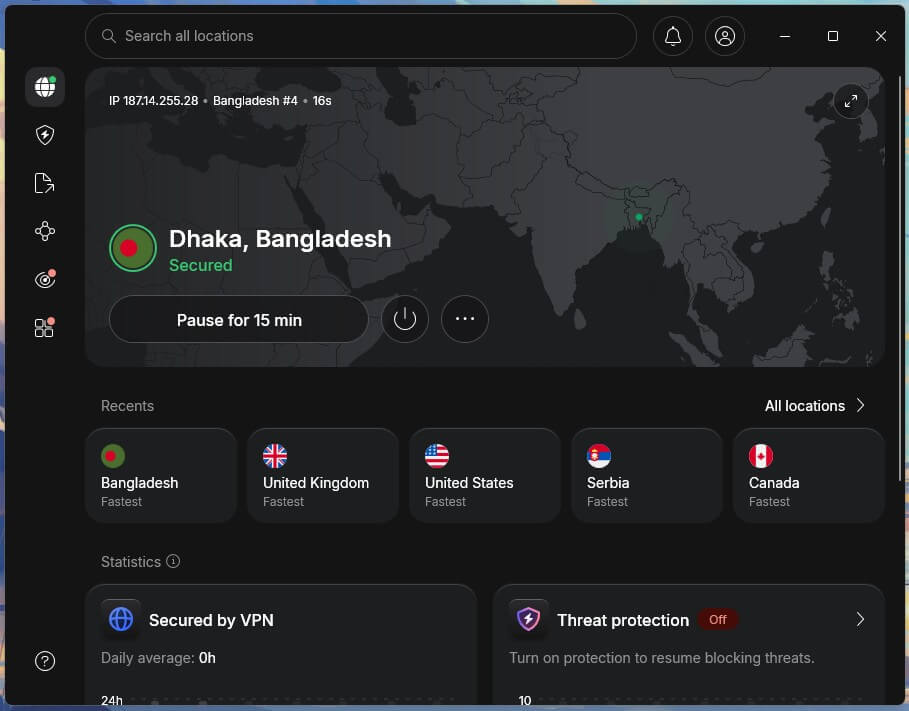Viewport: 909px width, 711px height.
Task: Click the Secured status text
Action: [x=201, y=266]
